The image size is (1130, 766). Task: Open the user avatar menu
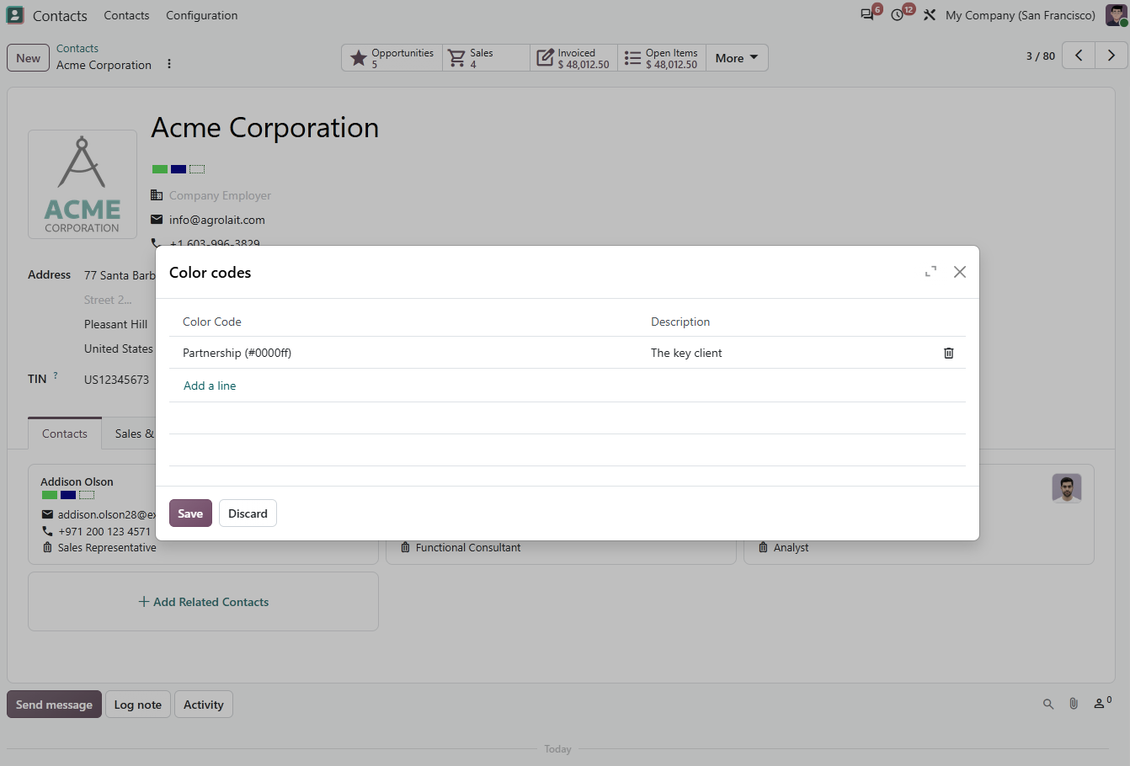tap(1116, 15)
